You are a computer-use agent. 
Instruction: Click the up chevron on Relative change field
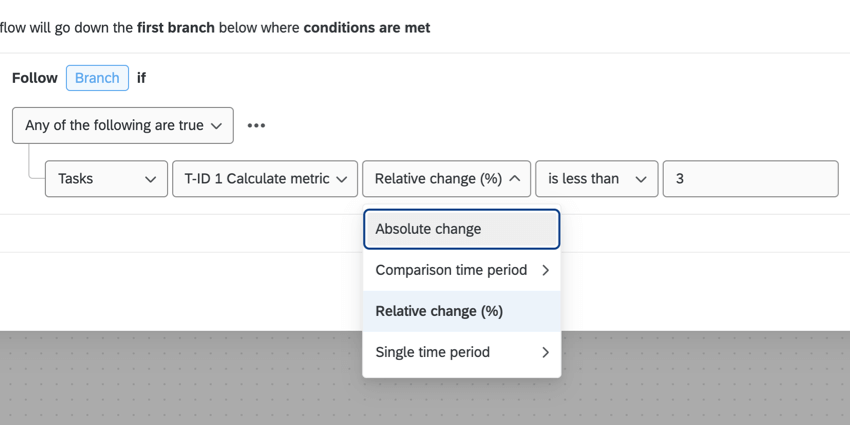tap(514, 179)
